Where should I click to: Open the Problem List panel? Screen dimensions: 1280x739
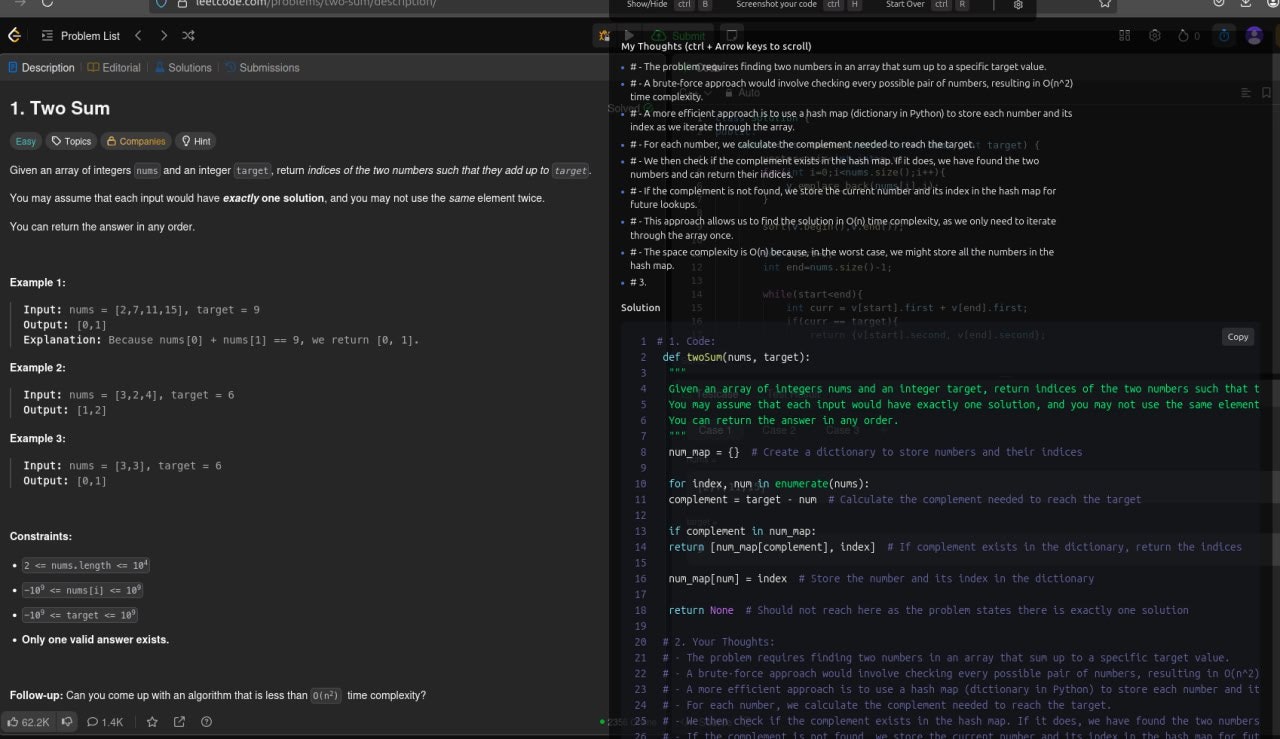coord(80,36)
